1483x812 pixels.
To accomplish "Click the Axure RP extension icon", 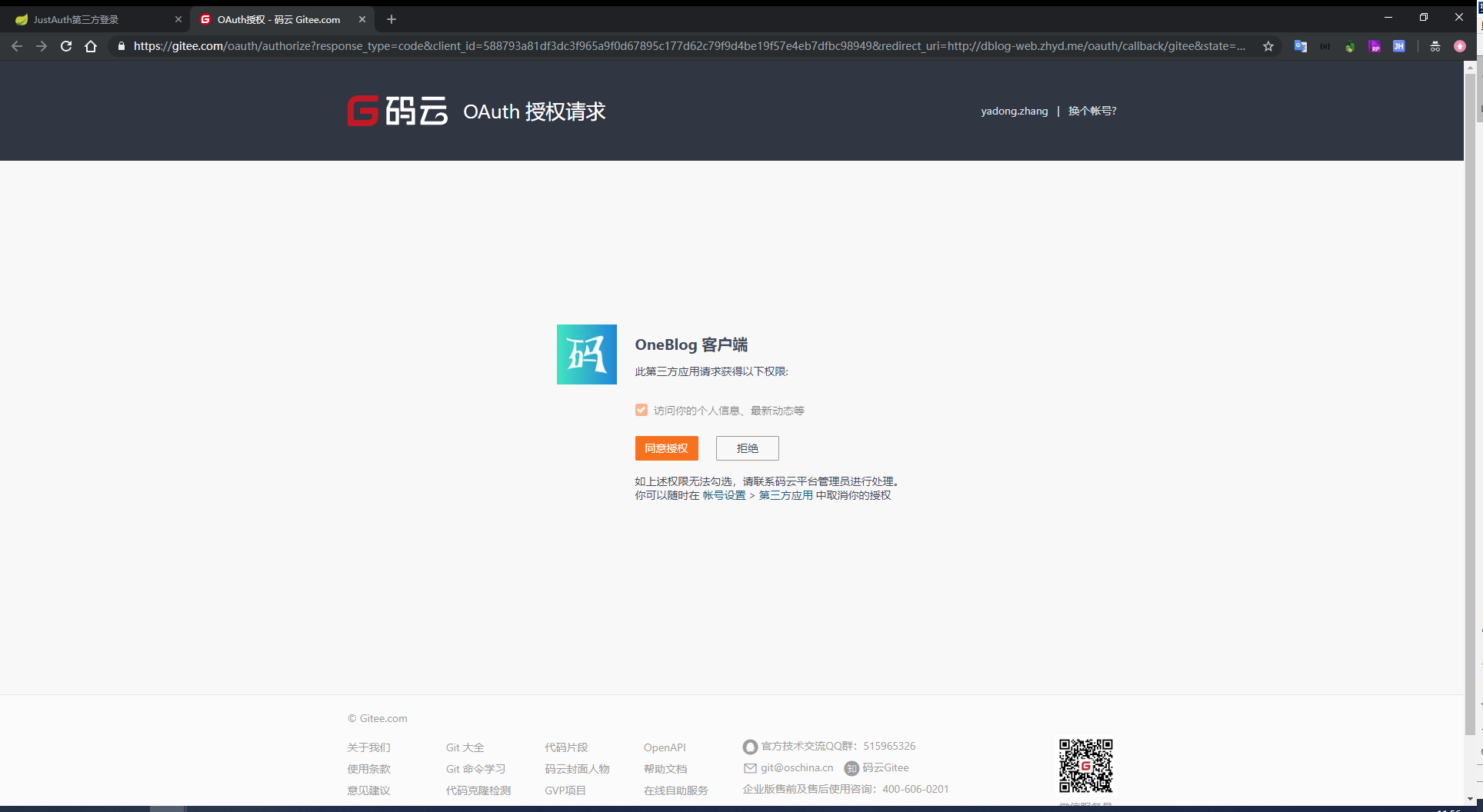I will (1375, 46).
